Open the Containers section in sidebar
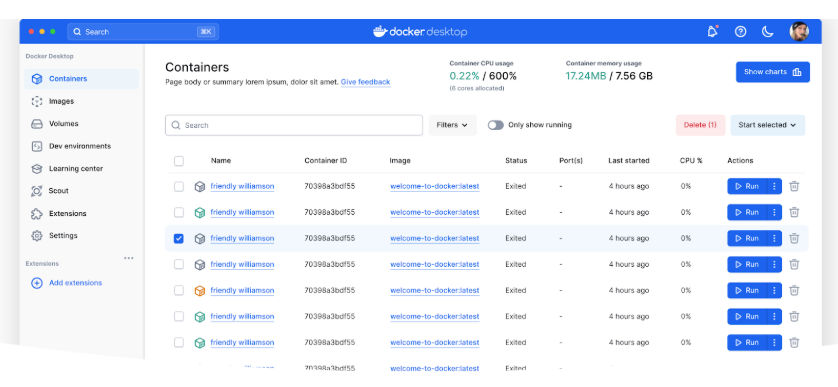Viewport: 838px width, 387px height. click(81, 79)
